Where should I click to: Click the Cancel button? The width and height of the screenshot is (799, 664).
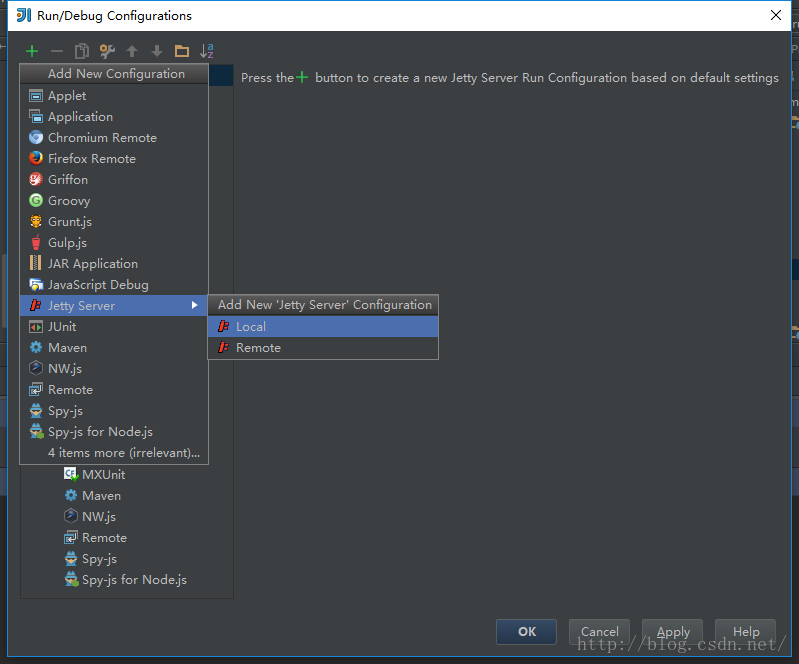tap(599, 632)
